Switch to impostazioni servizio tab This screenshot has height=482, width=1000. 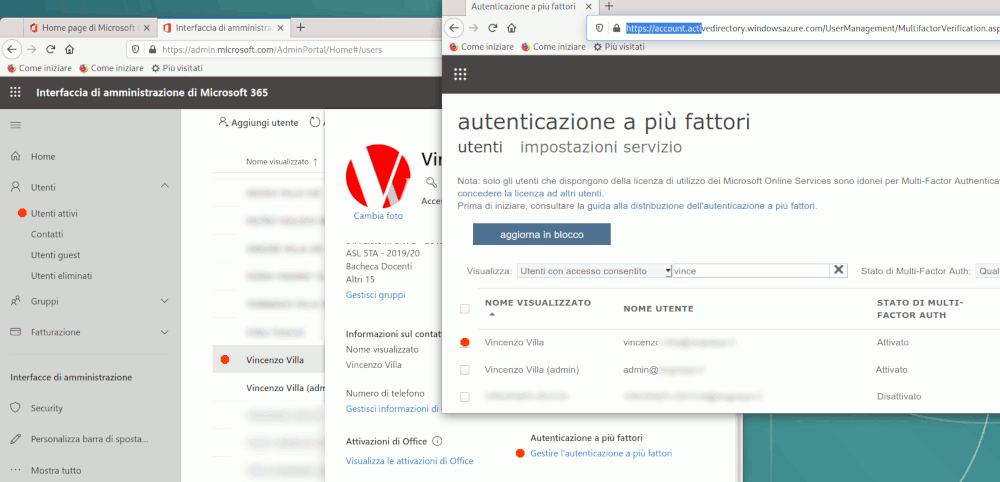coord(601,147)
